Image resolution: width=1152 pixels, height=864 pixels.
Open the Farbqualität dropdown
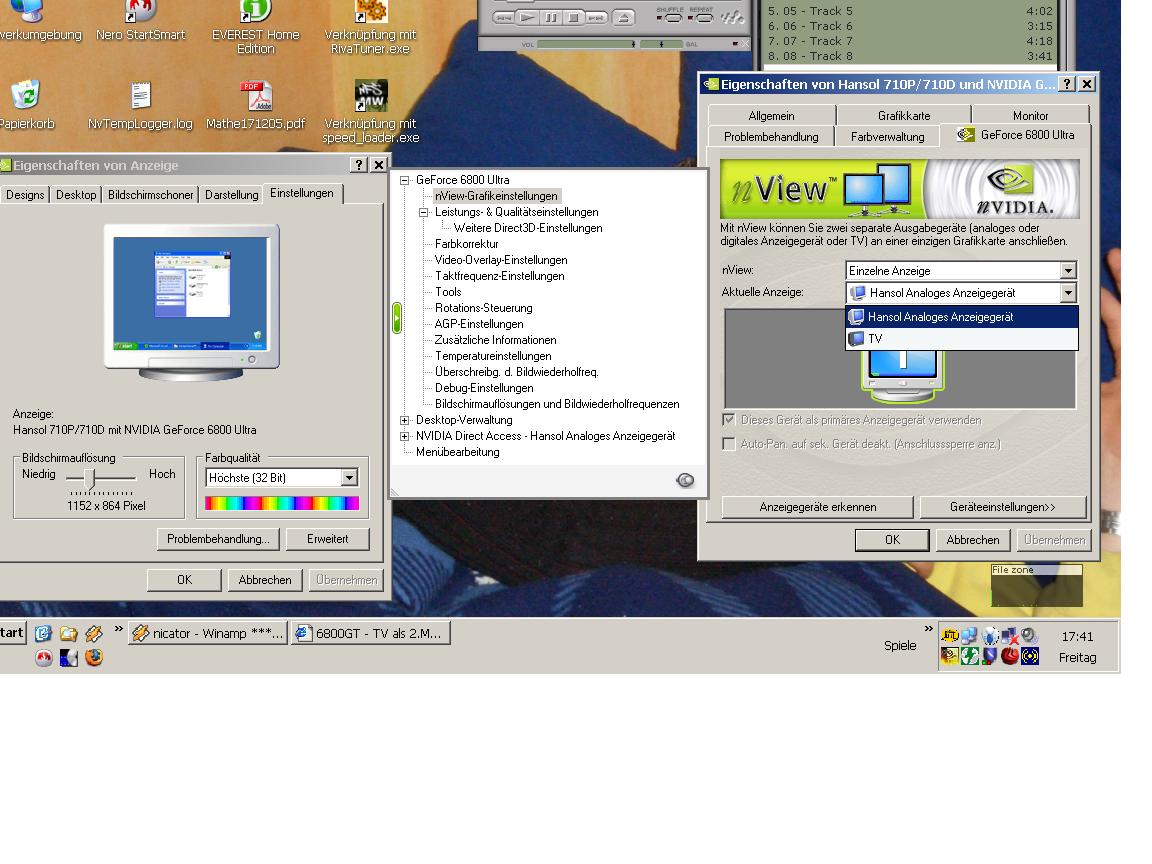[281, 478]
